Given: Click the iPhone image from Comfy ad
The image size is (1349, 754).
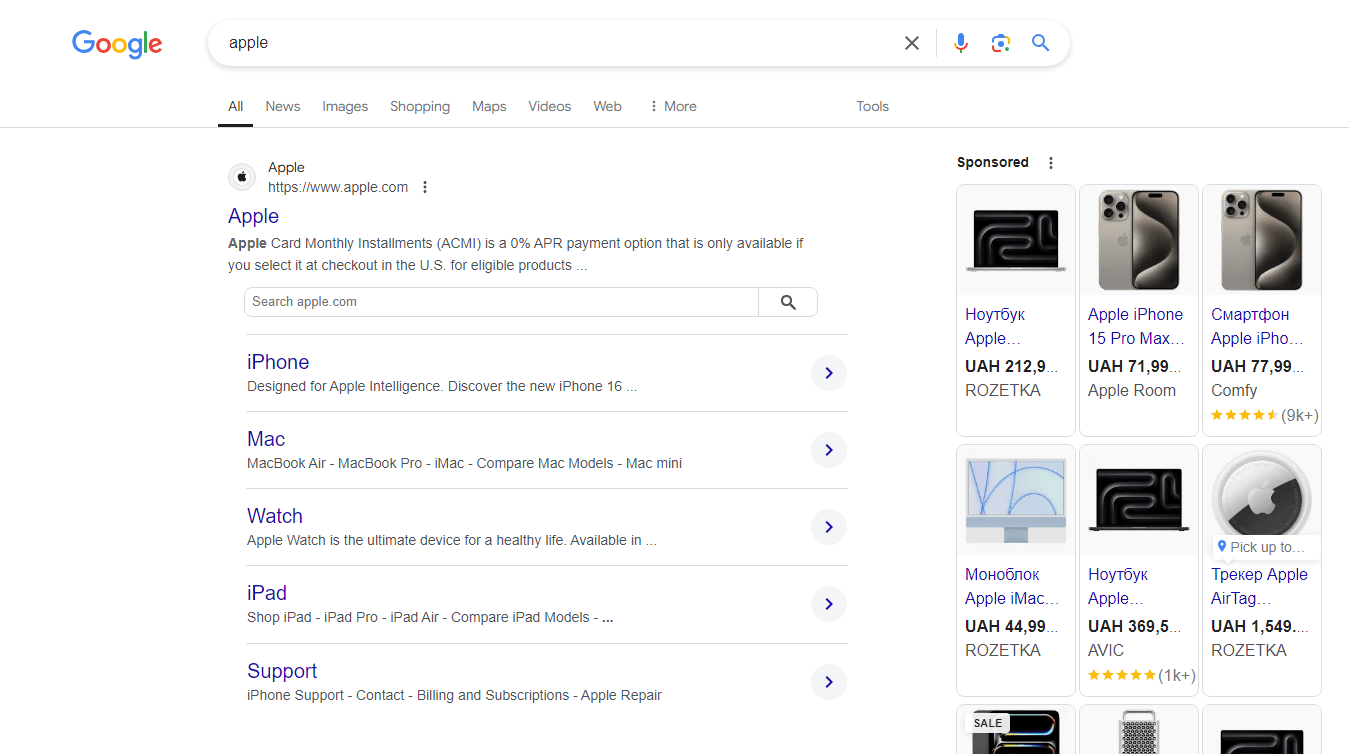Looking at the screenshot, I should pos(1262,240).
